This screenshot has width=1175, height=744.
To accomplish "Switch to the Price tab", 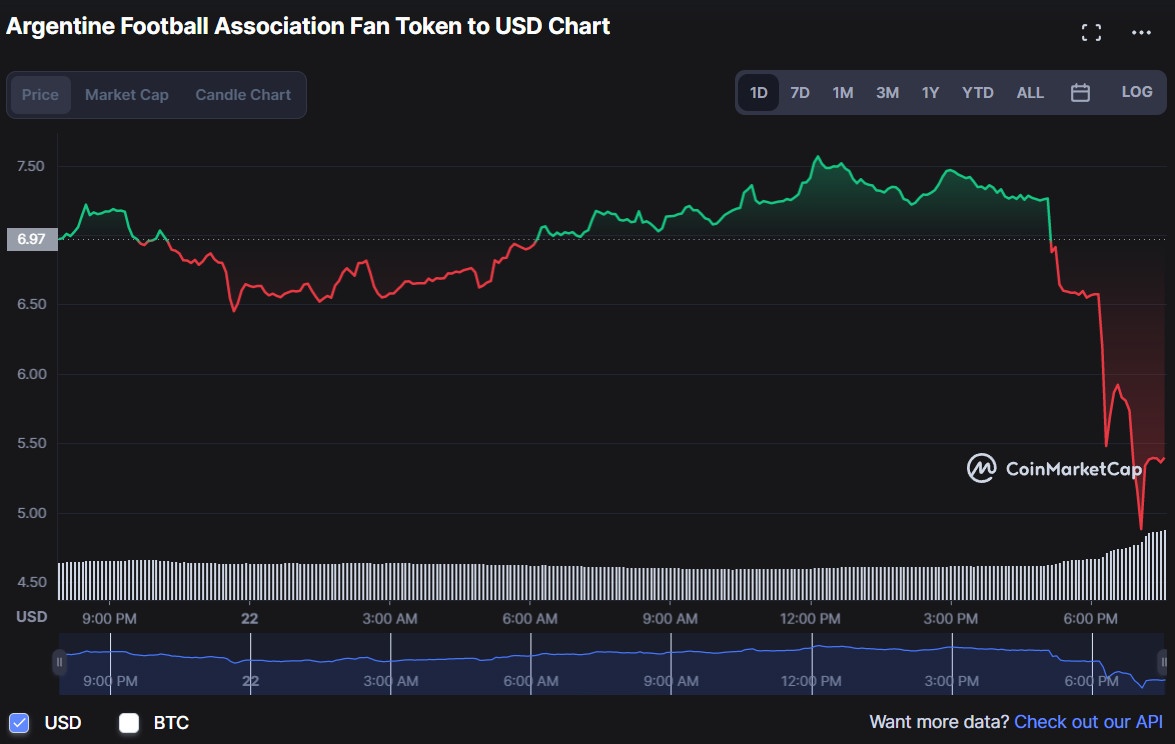I will pyautogui.click(x=41, y=95).
